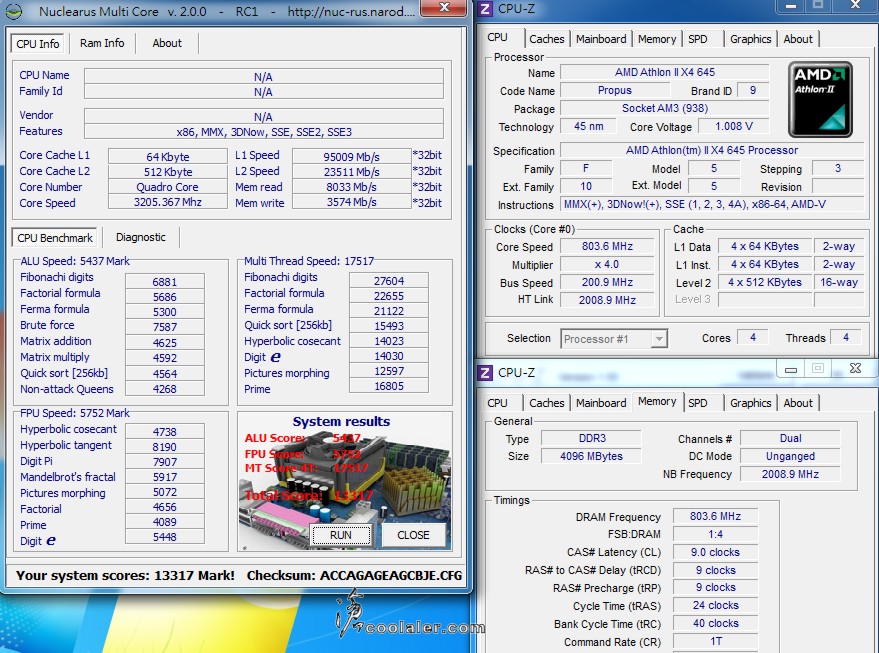Screen dimensions: 879x653
Task: Click the Features field with x86, MMX
Action: point(263,132)
